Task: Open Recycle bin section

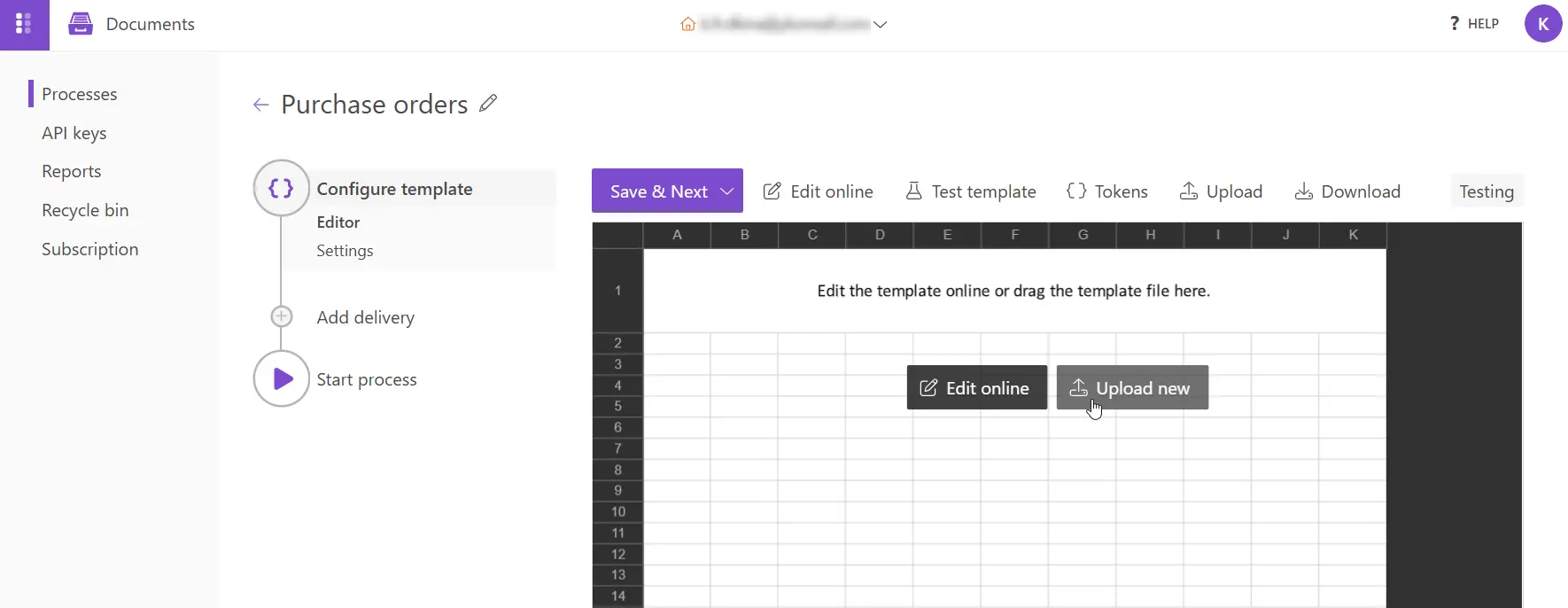Action: (x=85, y=210)
